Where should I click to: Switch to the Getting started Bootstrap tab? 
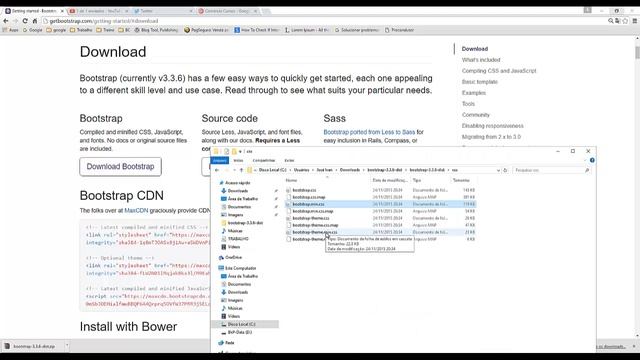click(x=33, y=11)
